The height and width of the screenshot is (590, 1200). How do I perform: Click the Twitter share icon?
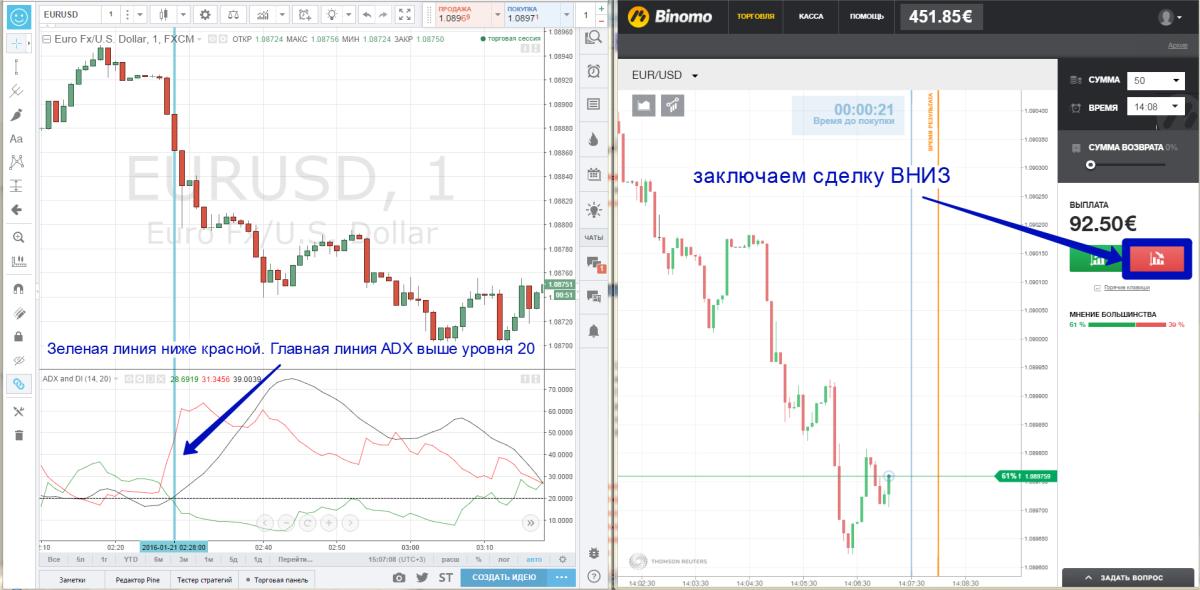pyautogui.click(x=422, y=578)
